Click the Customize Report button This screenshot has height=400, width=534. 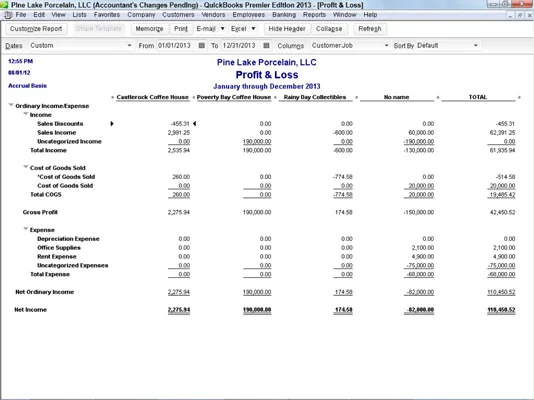(x=36, y=29)
